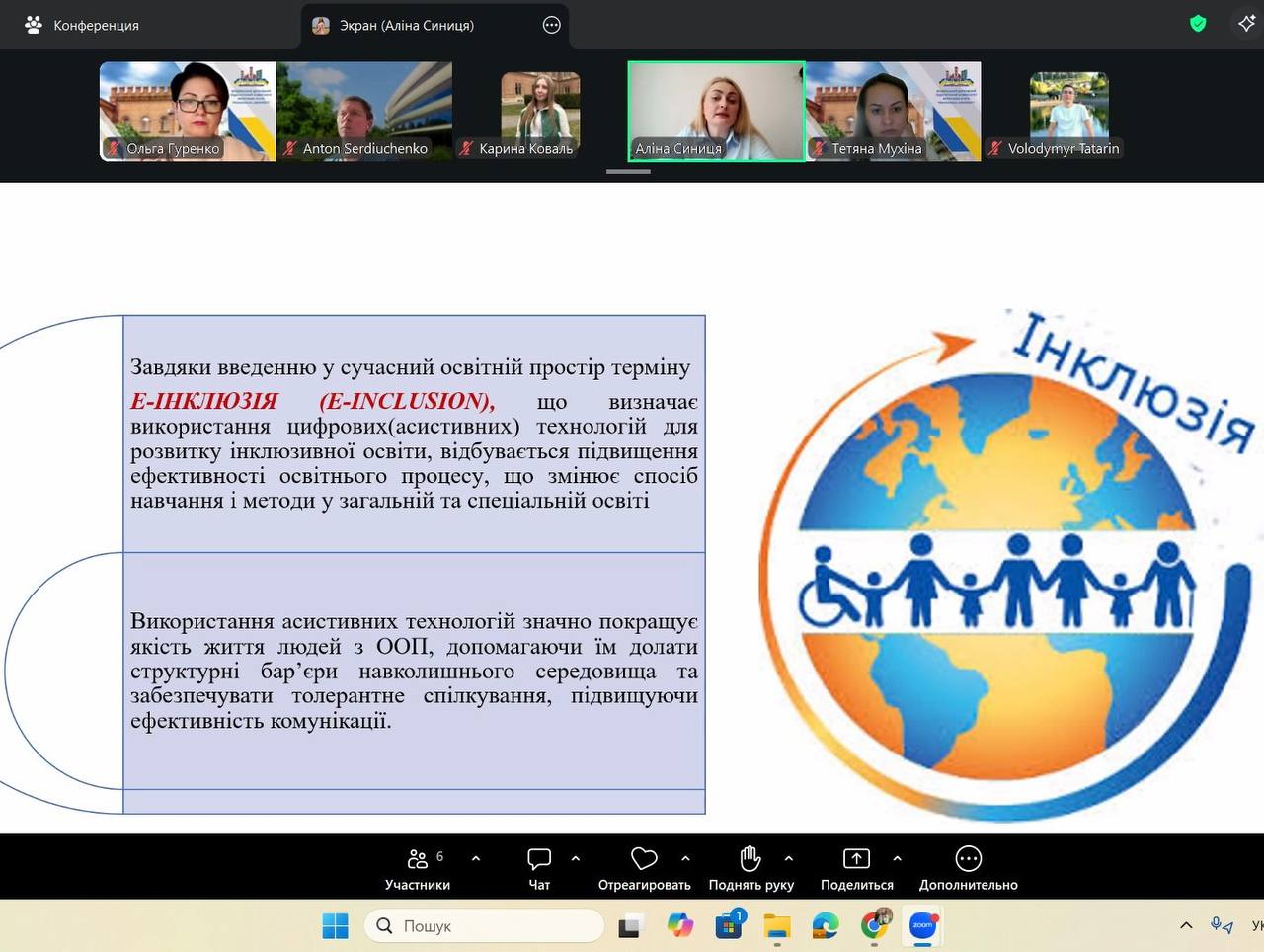This screenshot has height=952, width=1264.
Task: Open the Чат chat panel
Action: pyautogui.click(x=539, y=867)
